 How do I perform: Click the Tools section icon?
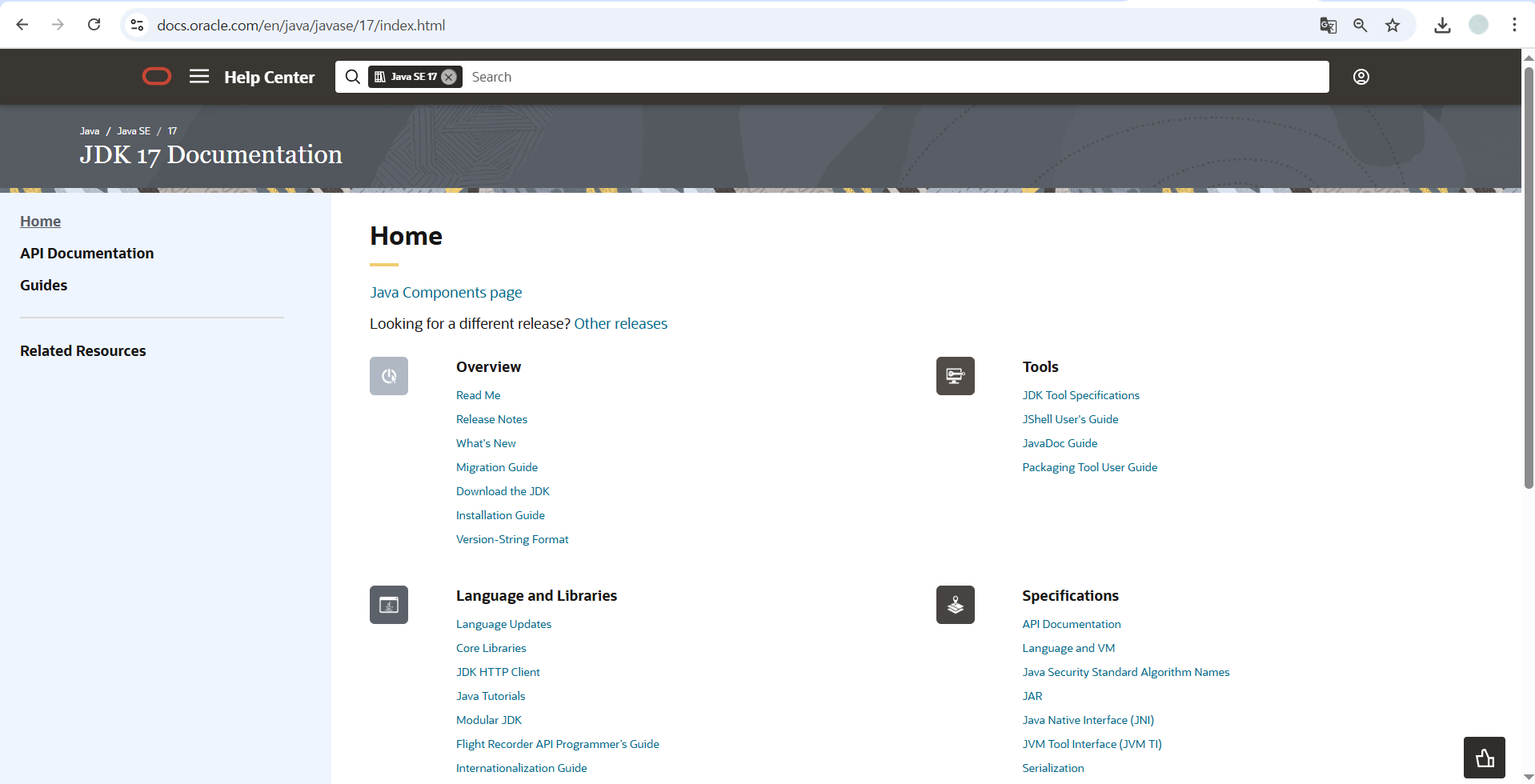point(956,376)
